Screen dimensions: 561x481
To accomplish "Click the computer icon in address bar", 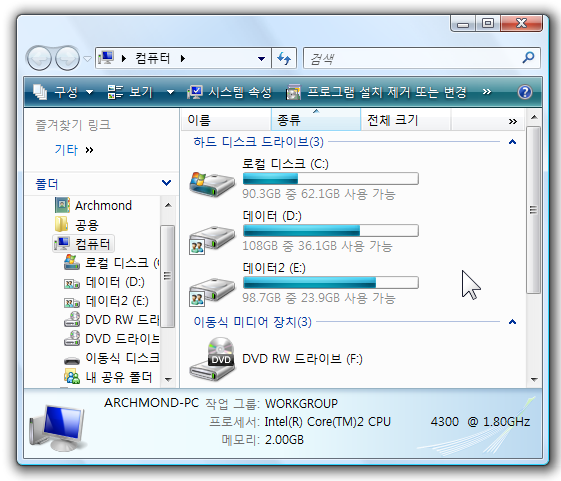I will (x=106, y=58).
